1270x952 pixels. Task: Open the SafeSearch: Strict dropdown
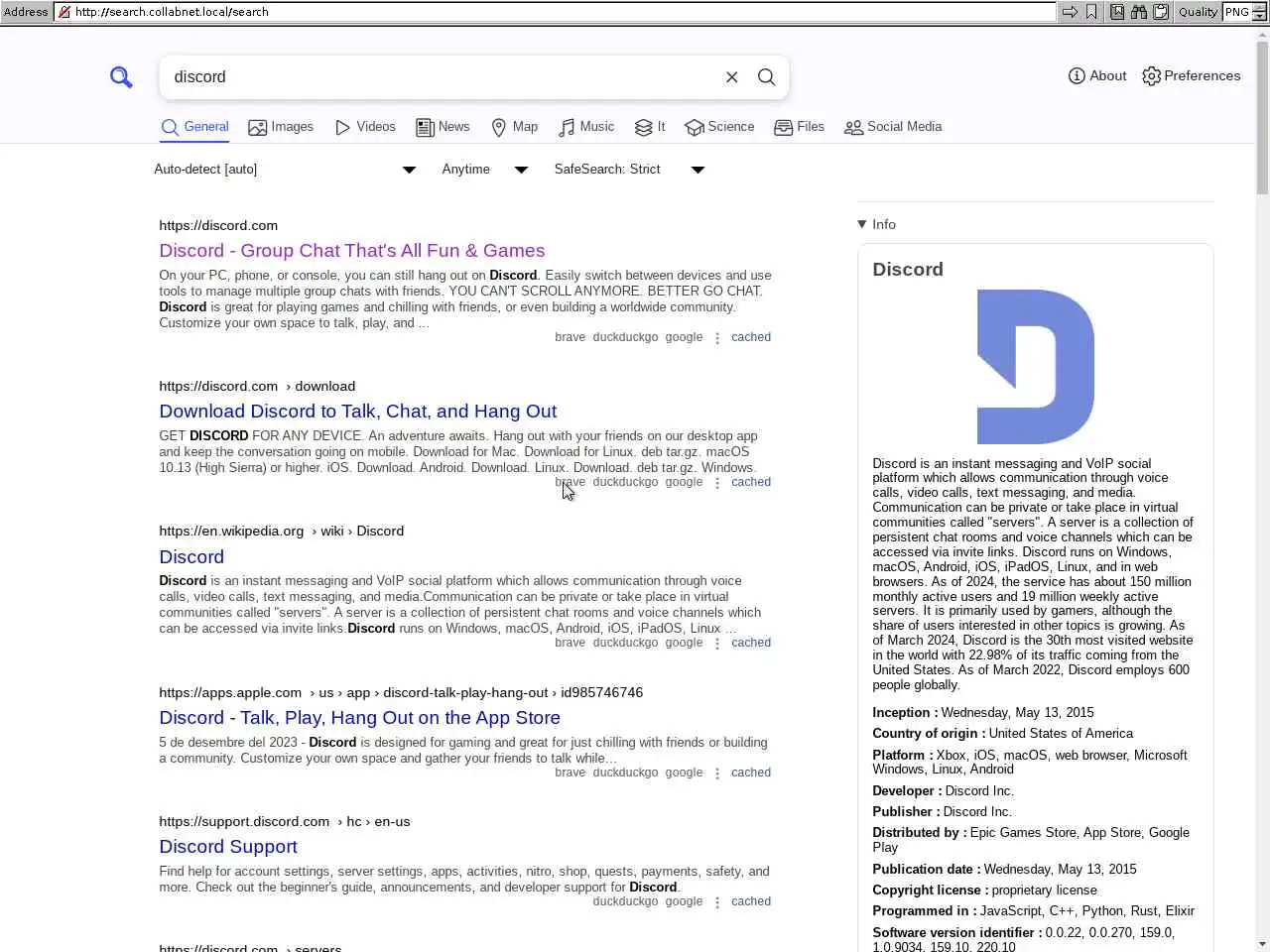click(629, 170)
